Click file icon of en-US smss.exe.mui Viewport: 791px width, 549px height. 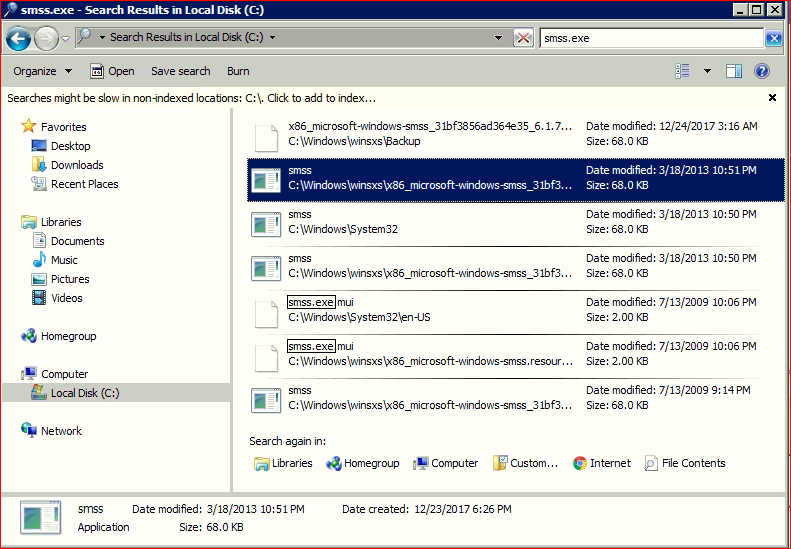(266, 314)
